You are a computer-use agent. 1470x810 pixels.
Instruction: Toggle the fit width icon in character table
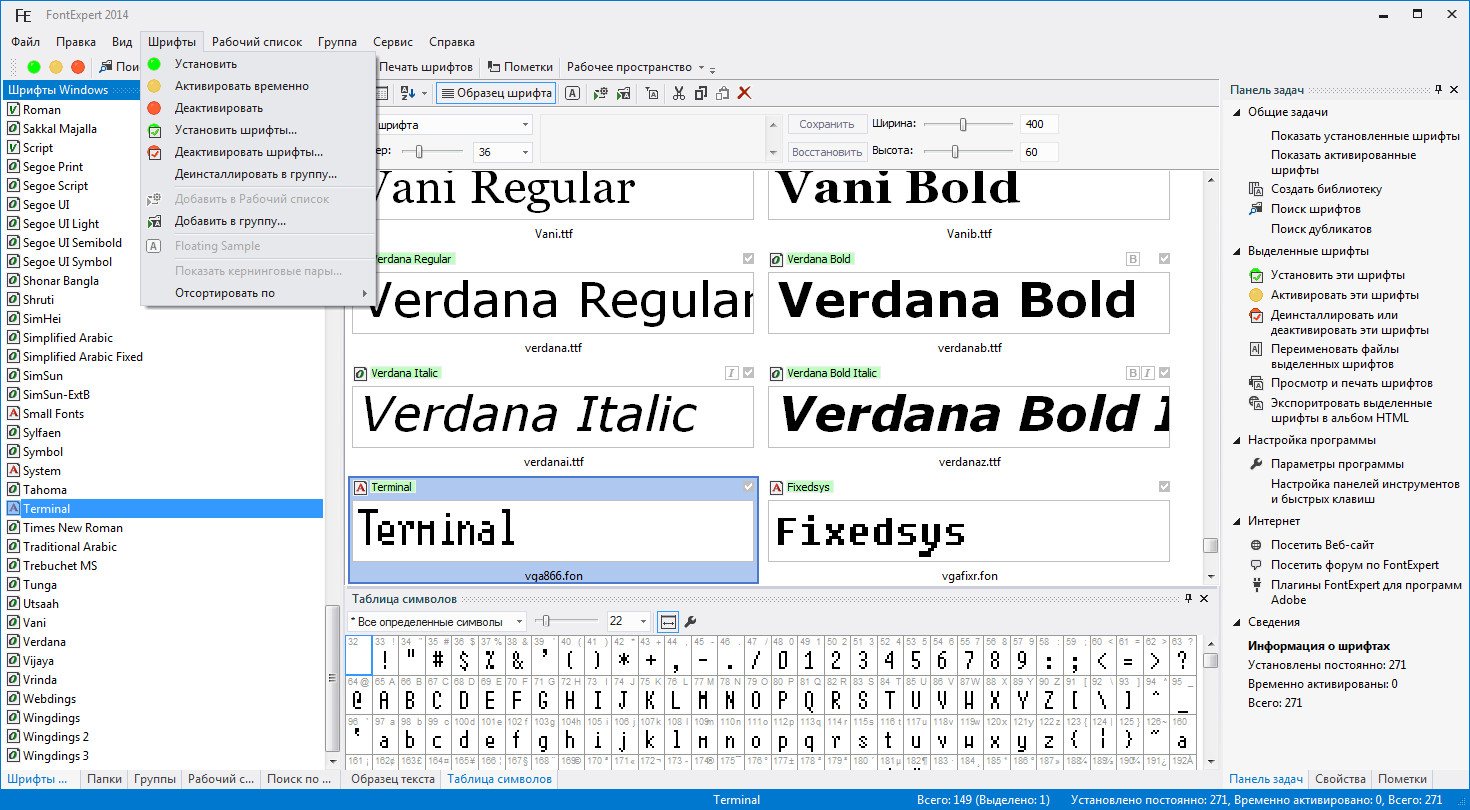click(668, 622)
